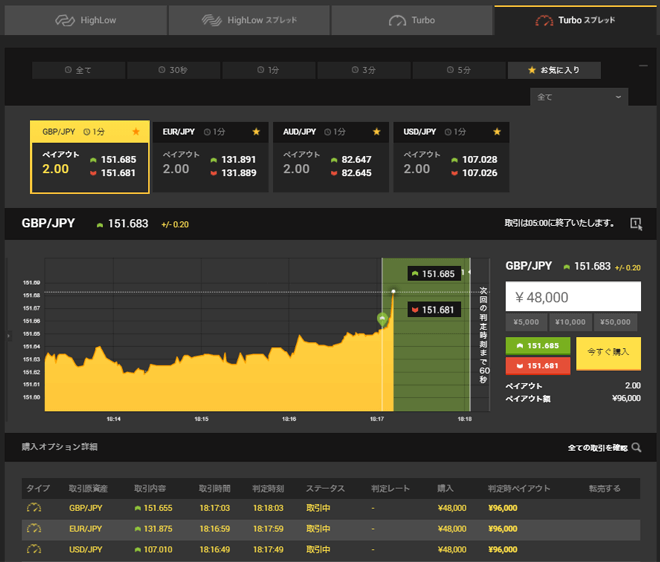Select the EUR/JPY 1分 card
The width and height of the screenshot is (660, 562).
pos(210,157)
